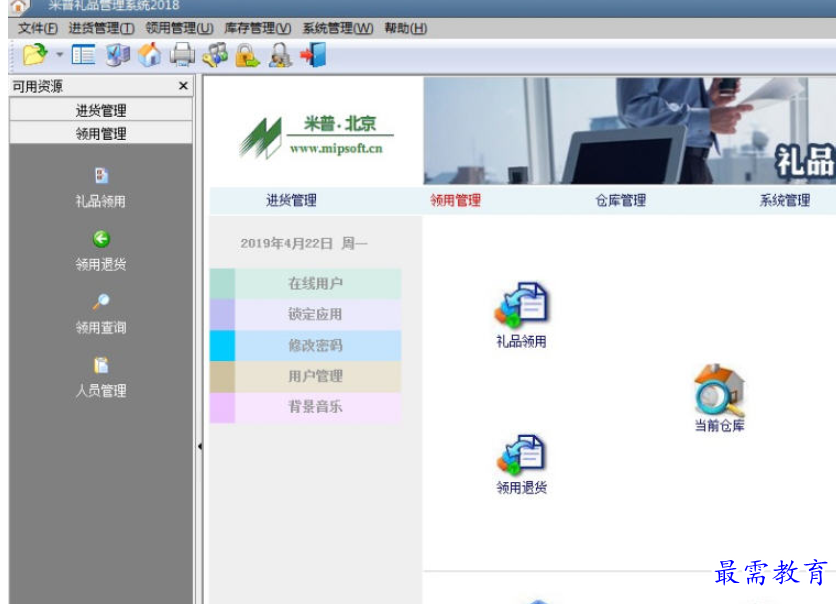Open the large 领用退货 icon in main area
This screenshot has height=604, width=836.
pyautogui.click(x=521, y=464)
